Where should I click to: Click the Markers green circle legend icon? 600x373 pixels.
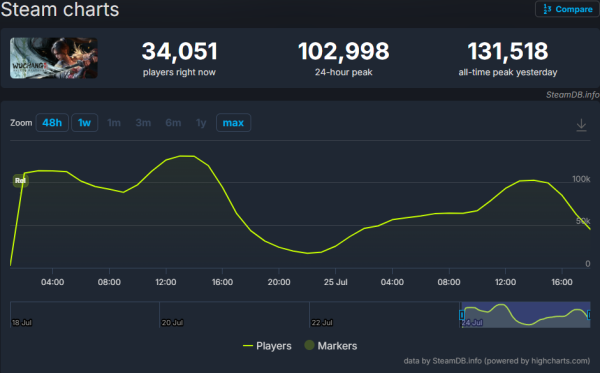point(309,345)
